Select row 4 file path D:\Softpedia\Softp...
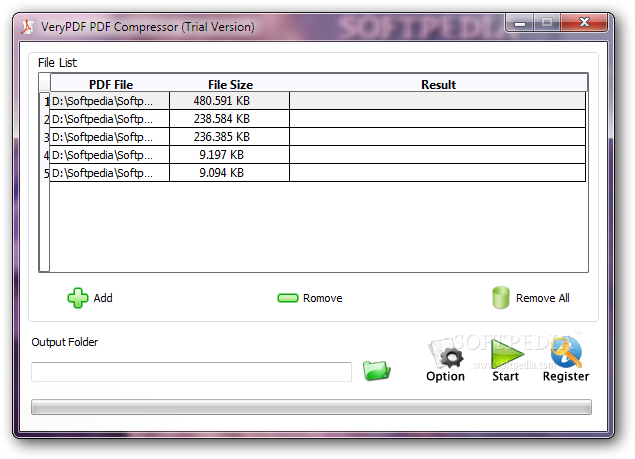The width and height of the screenshot is (635, 459). [x=109, y=155]
